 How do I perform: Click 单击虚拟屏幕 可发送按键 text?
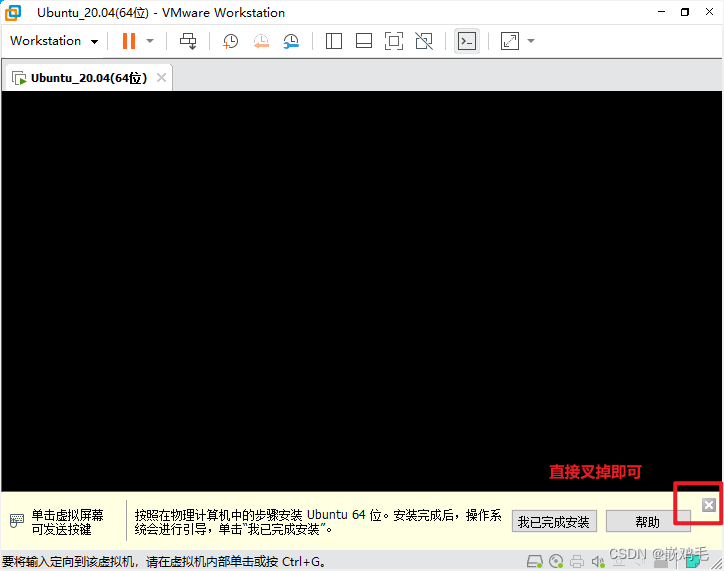[67, 522]
